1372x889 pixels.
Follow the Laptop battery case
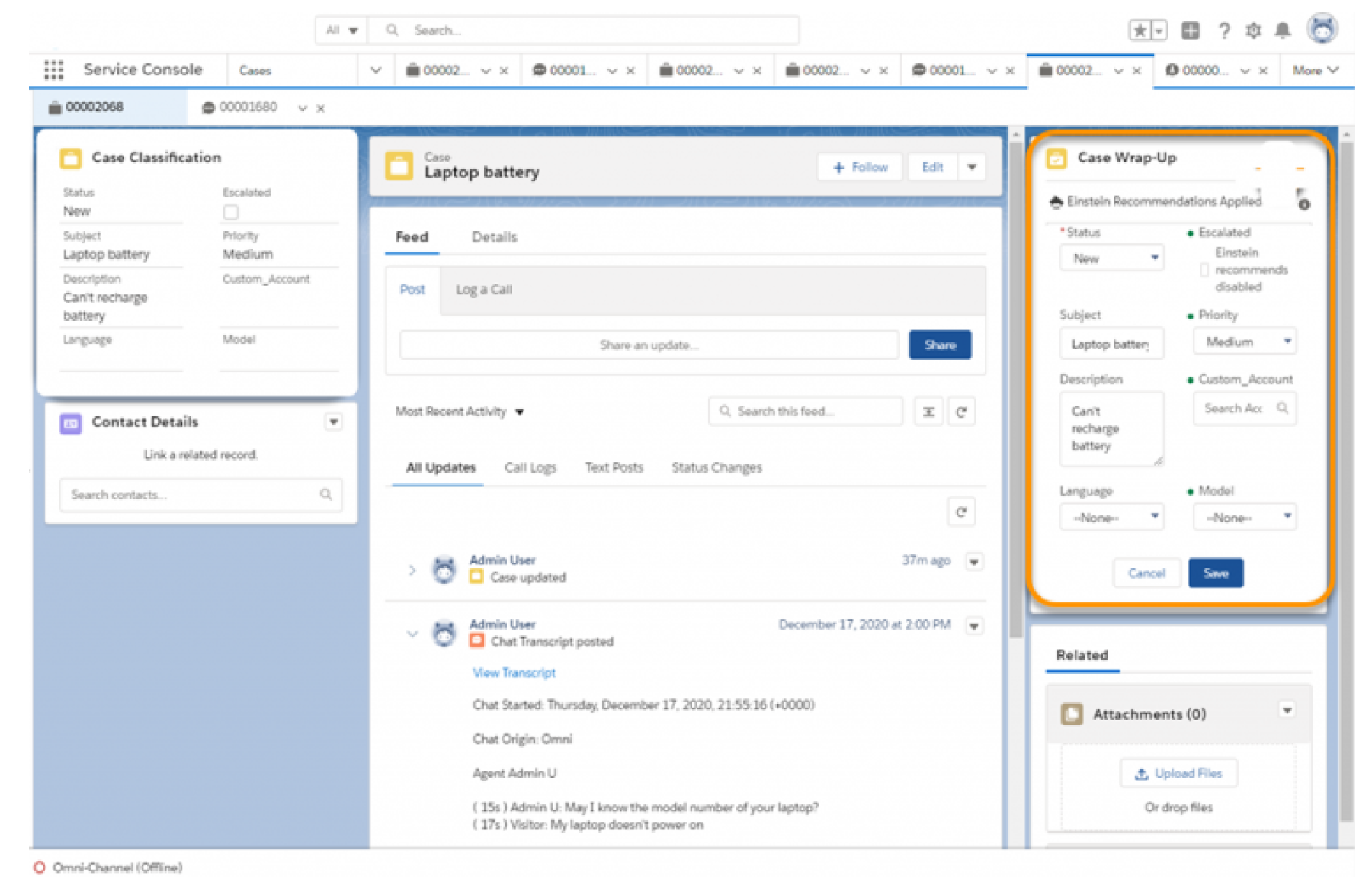(860, 167)
